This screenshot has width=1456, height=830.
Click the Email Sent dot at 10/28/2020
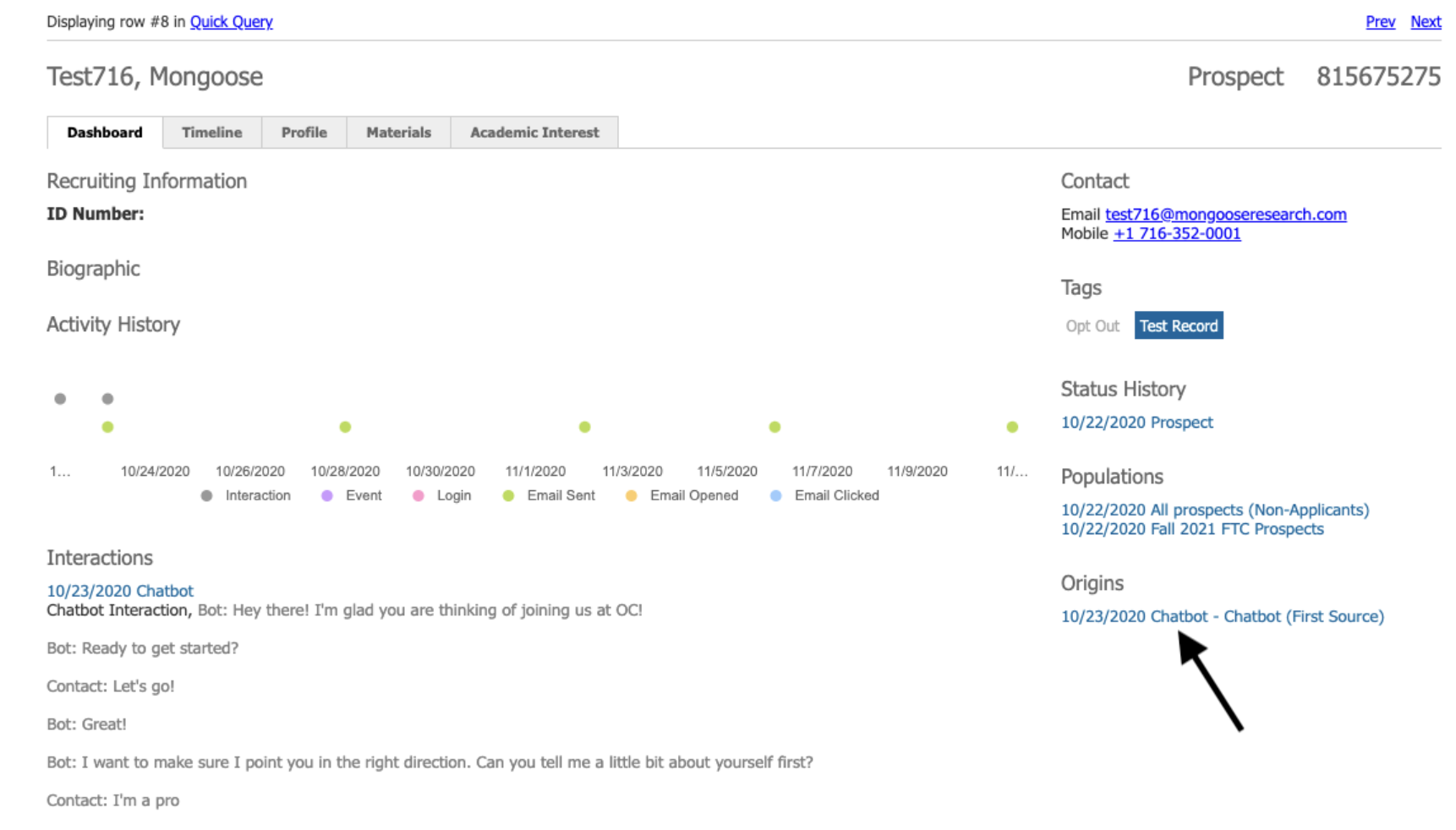(x=345, y=427)
